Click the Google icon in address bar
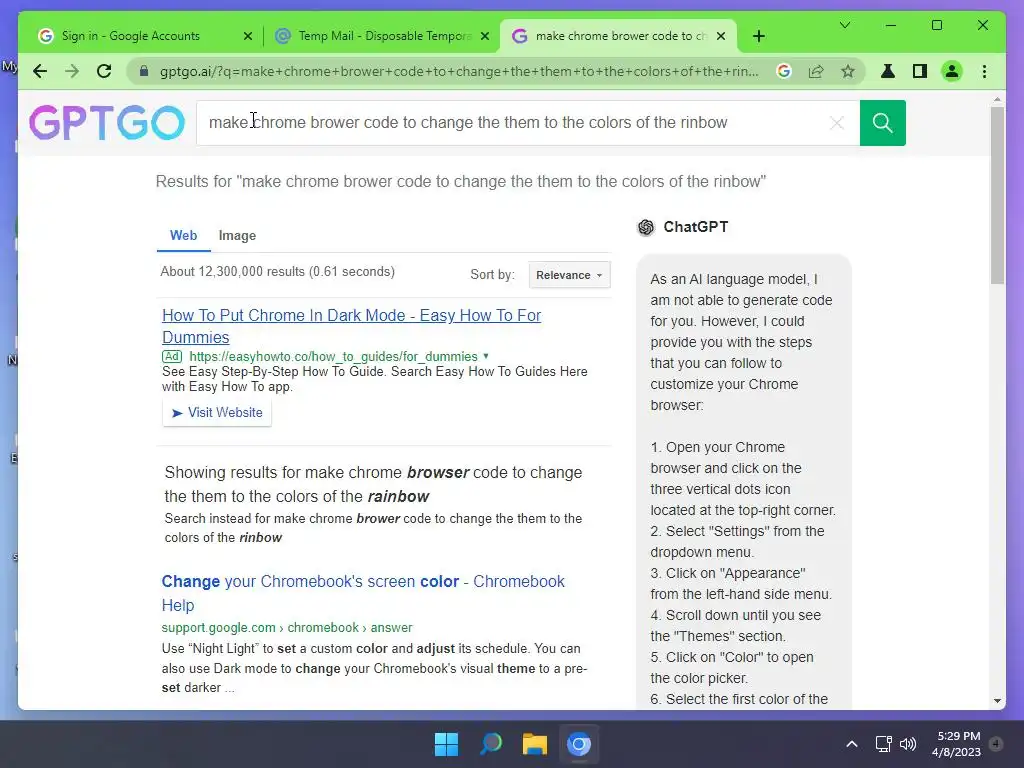The width and height of the screenshot is (1024, 768). pyautogui.click(x=784, y=71)
